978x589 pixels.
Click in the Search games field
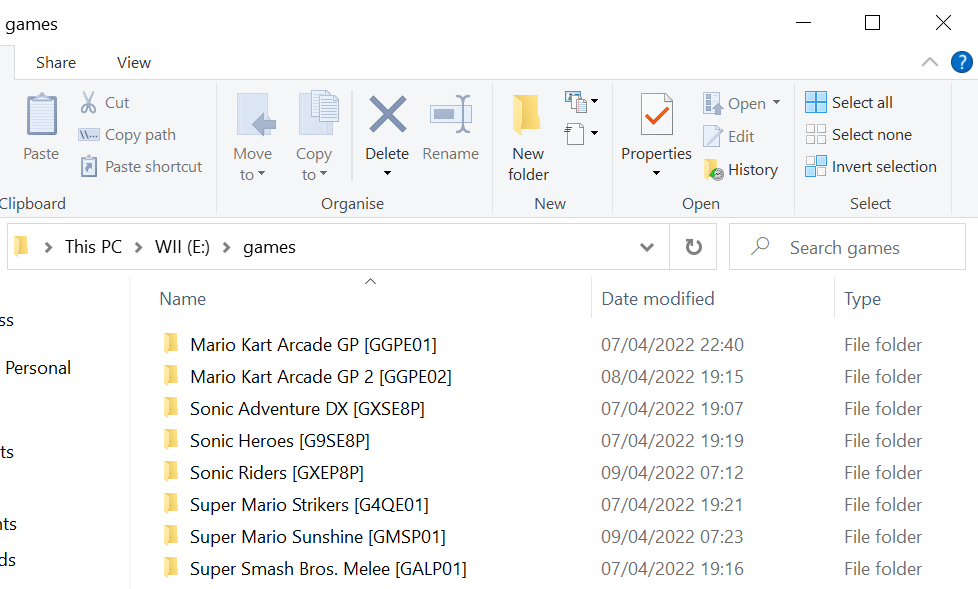(847, 247)
